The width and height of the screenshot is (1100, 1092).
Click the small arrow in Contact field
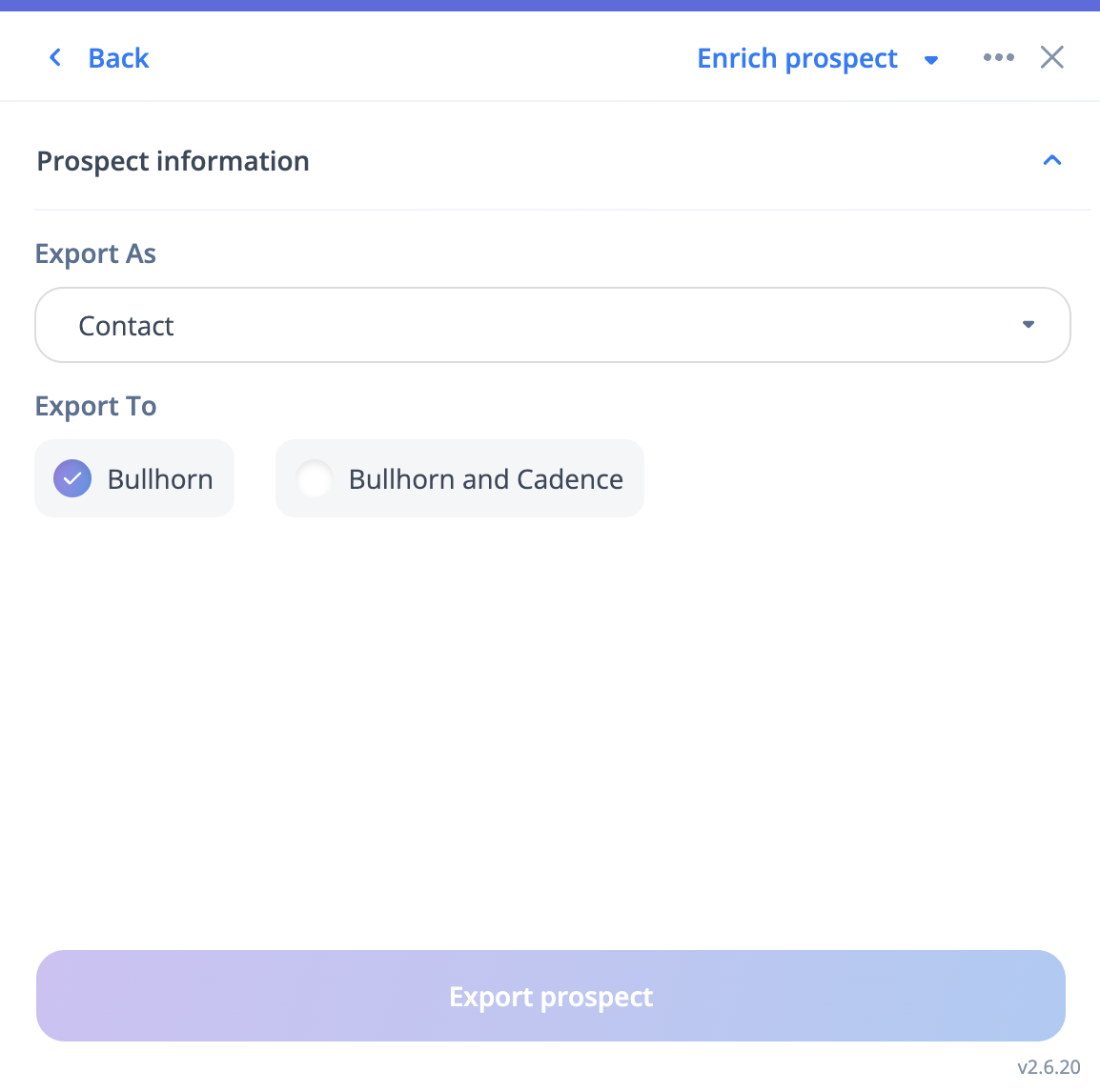point(1028,325)
